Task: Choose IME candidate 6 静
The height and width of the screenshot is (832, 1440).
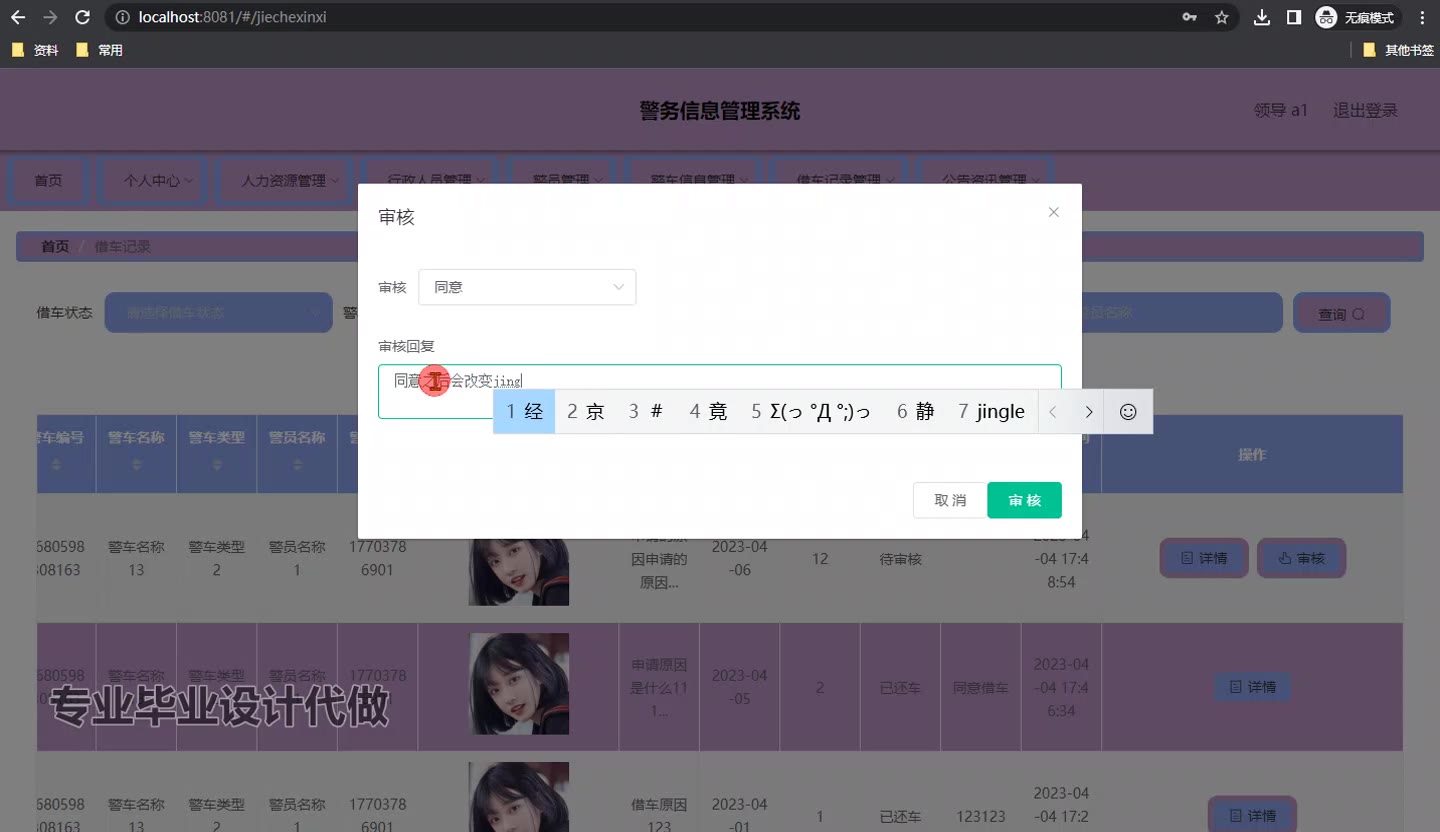Action: (915, 411)
